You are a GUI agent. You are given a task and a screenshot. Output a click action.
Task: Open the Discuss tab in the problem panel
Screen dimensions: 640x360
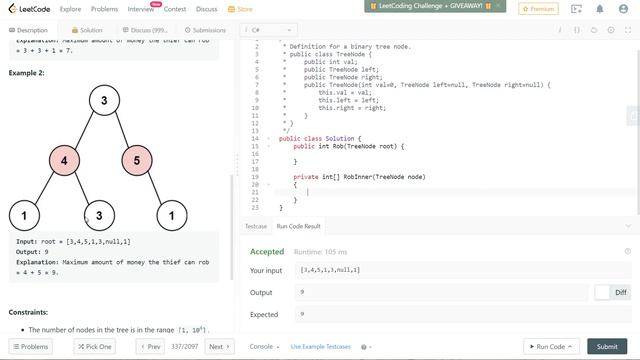[x=145, y=30]
